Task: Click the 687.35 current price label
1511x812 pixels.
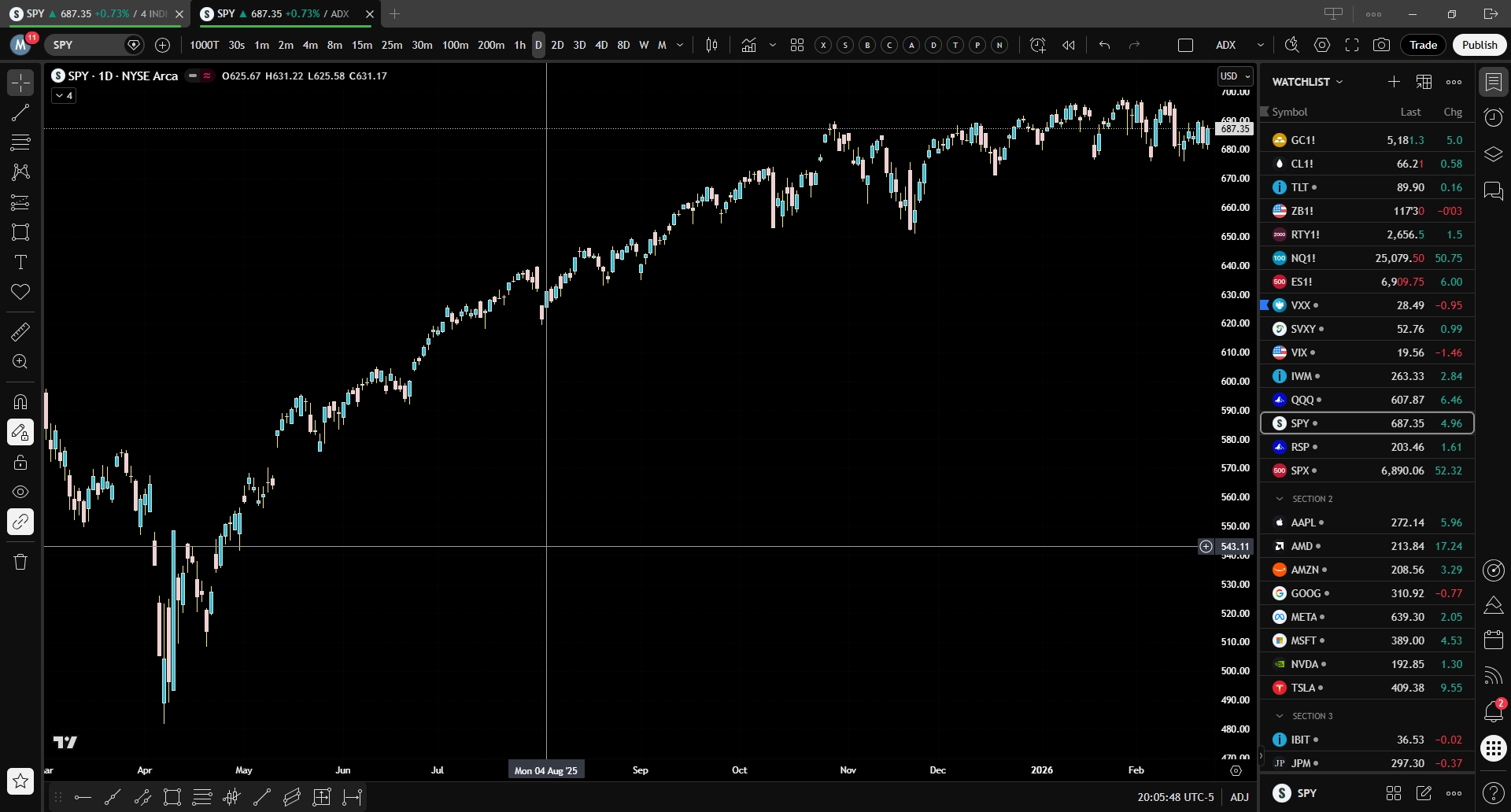Action: coord(1235,128)
